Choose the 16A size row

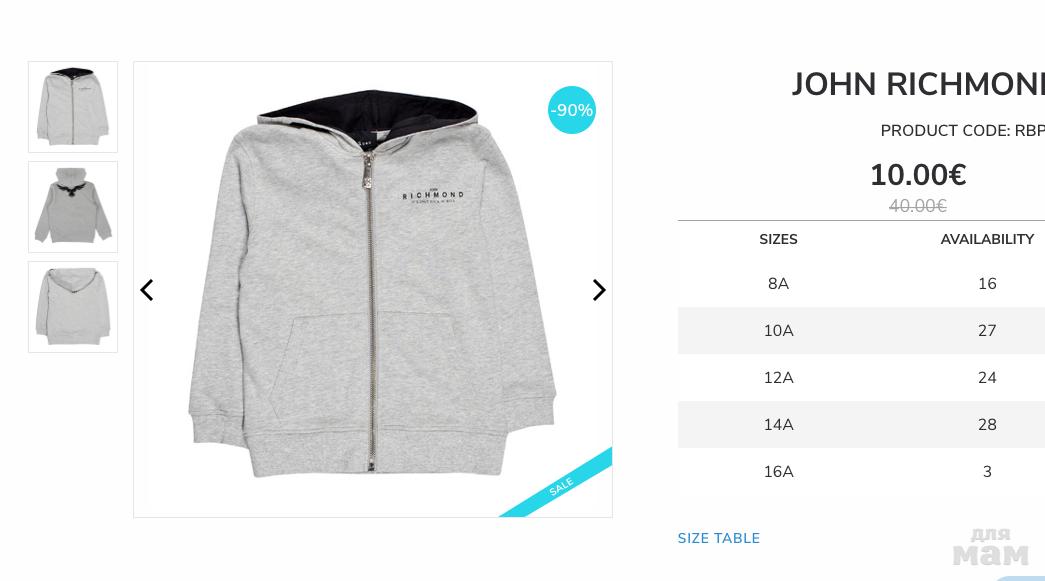tap(861, 472)
